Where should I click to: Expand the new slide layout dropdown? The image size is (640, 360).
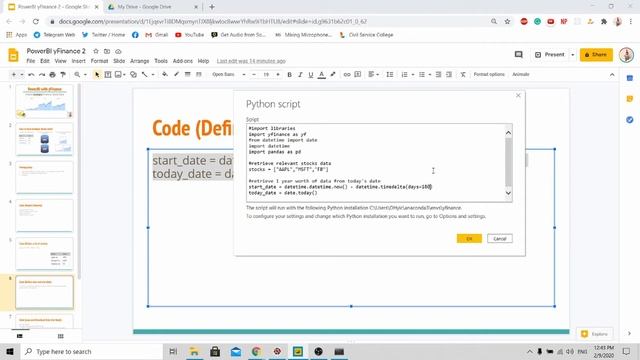coord(22,75)
